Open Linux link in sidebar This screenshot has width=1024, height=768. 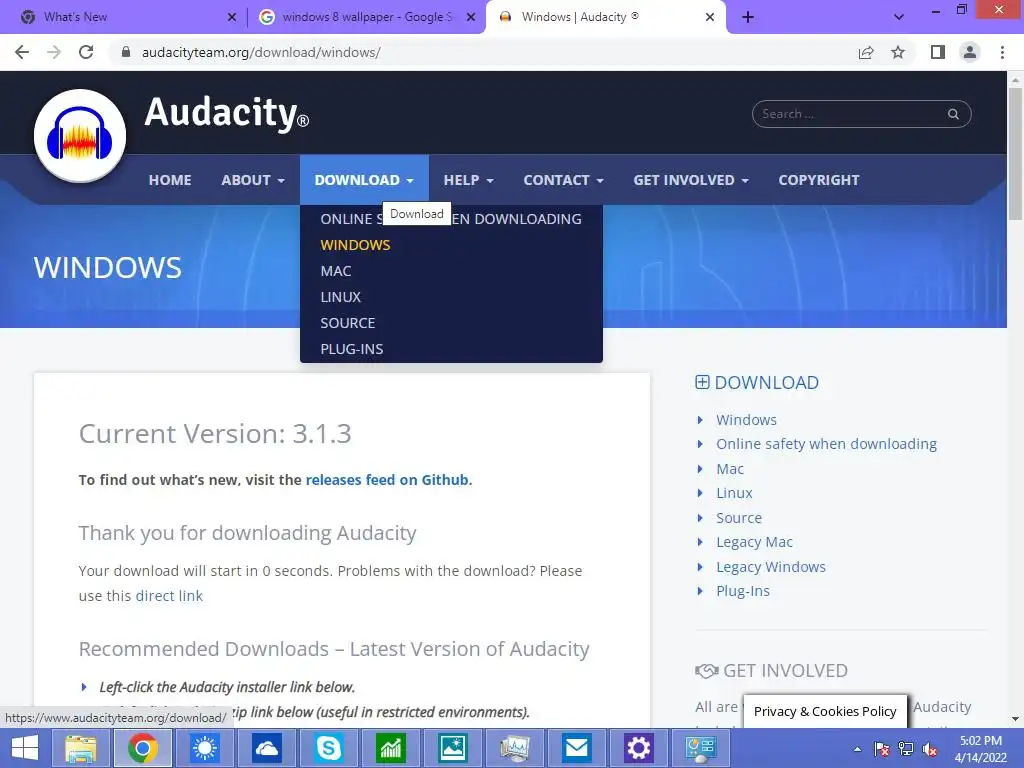tap(734, 493)
